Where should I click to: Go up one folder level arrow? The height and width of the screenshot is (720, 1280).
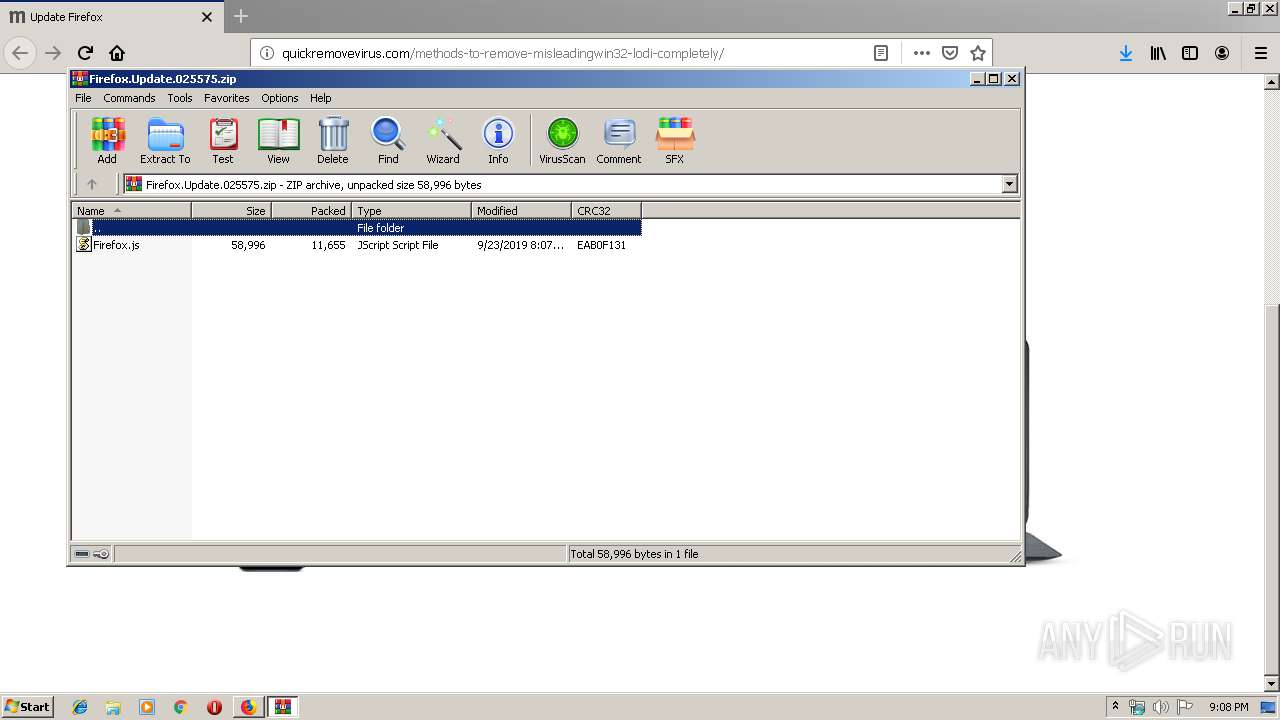92,184
